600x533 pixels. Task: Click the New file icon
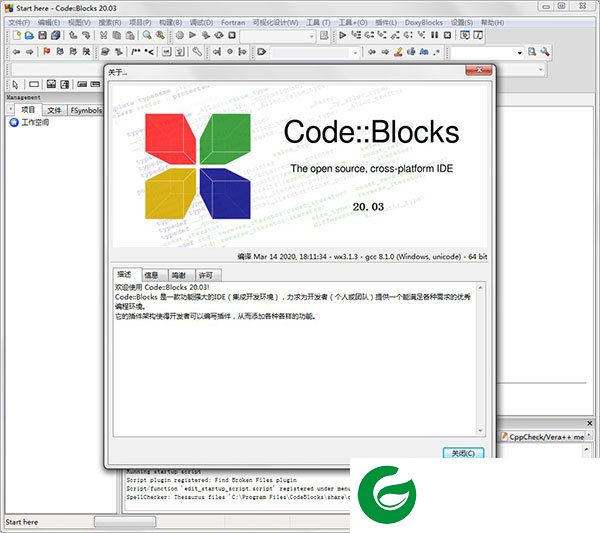16,36
